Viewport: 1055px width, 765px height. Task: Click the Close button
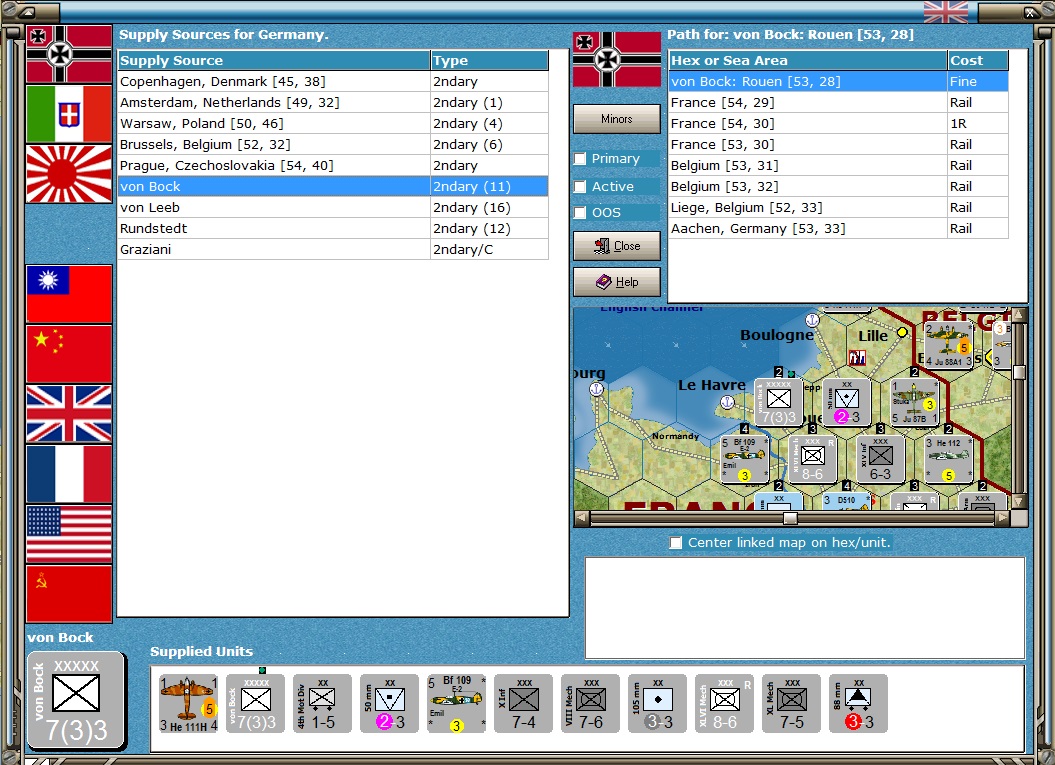pyautogui.click(x=617, y=246)
